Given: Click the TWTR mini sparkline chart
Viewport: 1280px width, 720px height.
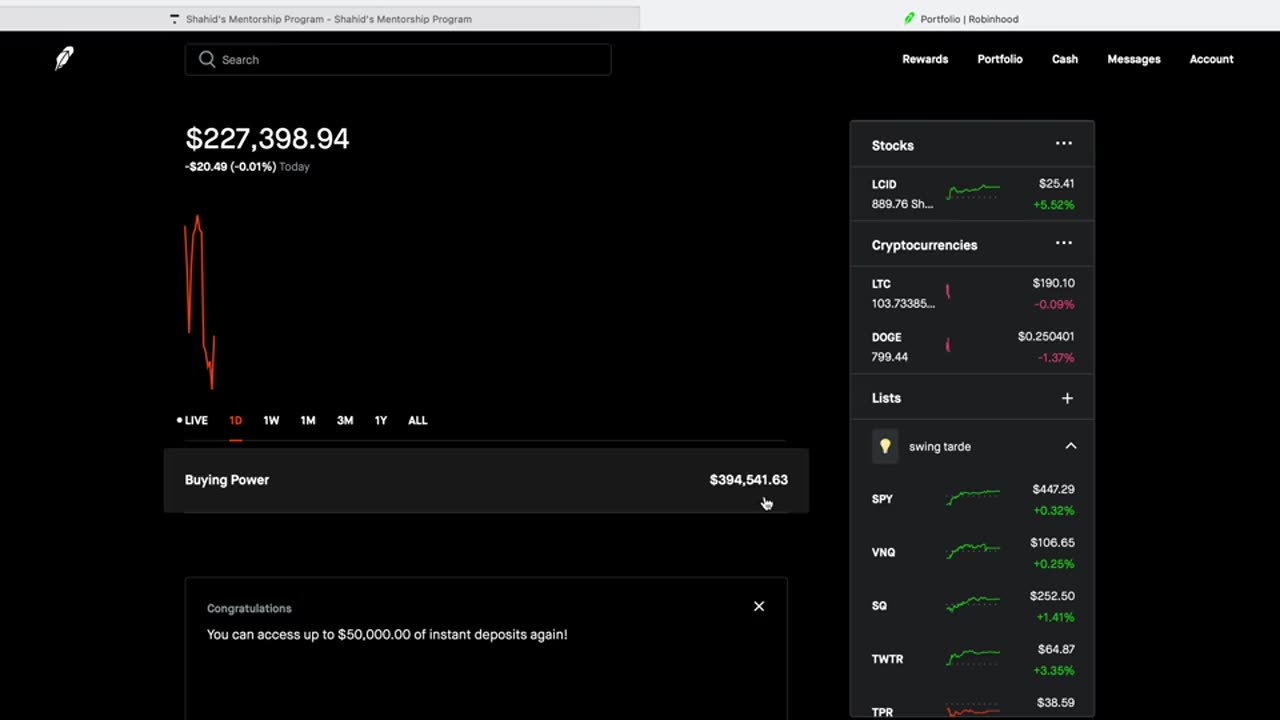Looking at the screenshot, I should (x=973, y=656).
